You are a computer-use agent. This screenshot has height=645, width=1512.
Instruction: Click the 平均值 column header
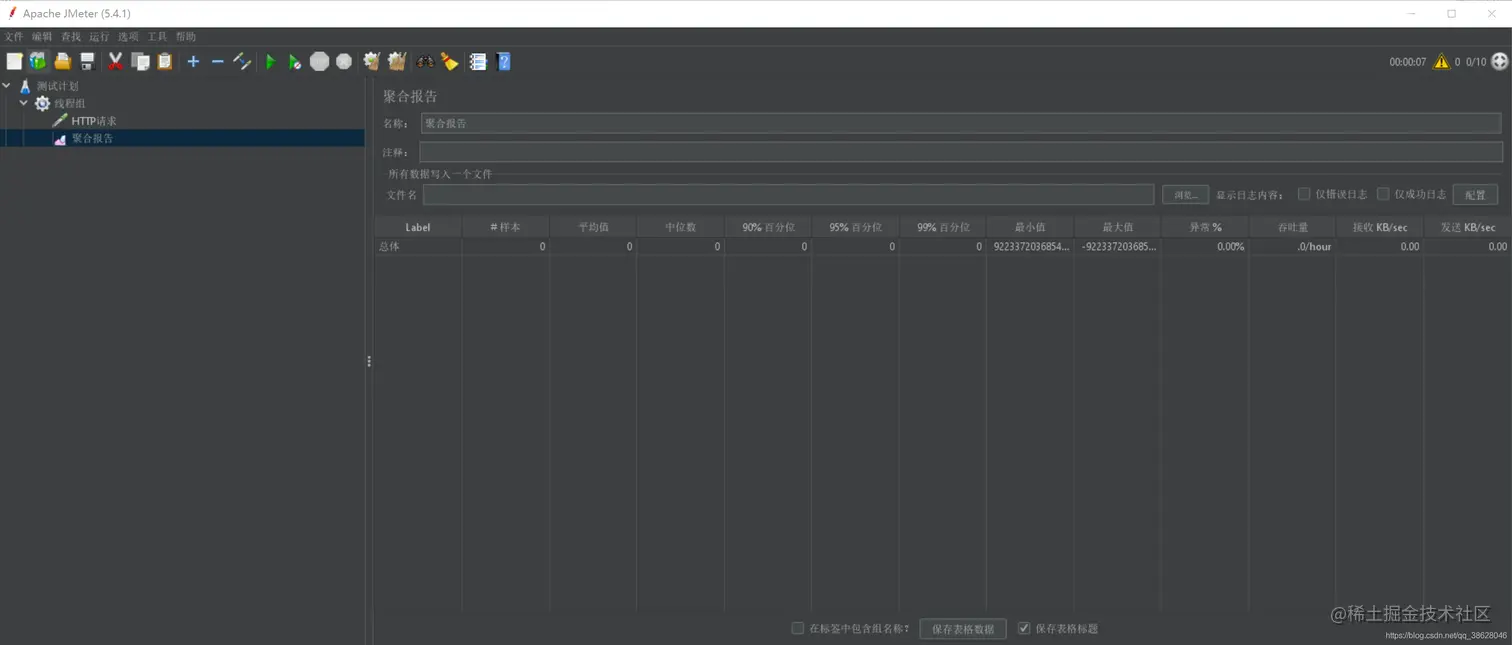pyautogui.click(x=593, y=227)
